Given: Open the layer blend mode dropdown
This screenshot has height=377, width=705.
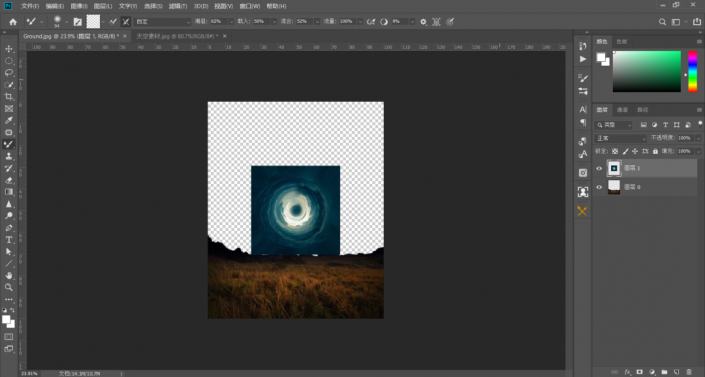Looking at the screenshot, I should (x=621, y=138).
